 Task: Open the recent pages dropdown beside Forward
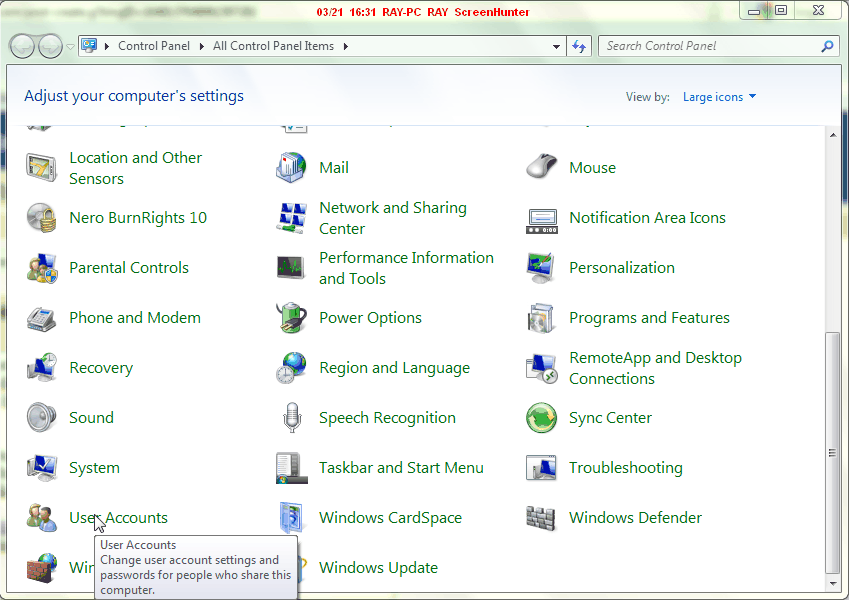point(70,47)
